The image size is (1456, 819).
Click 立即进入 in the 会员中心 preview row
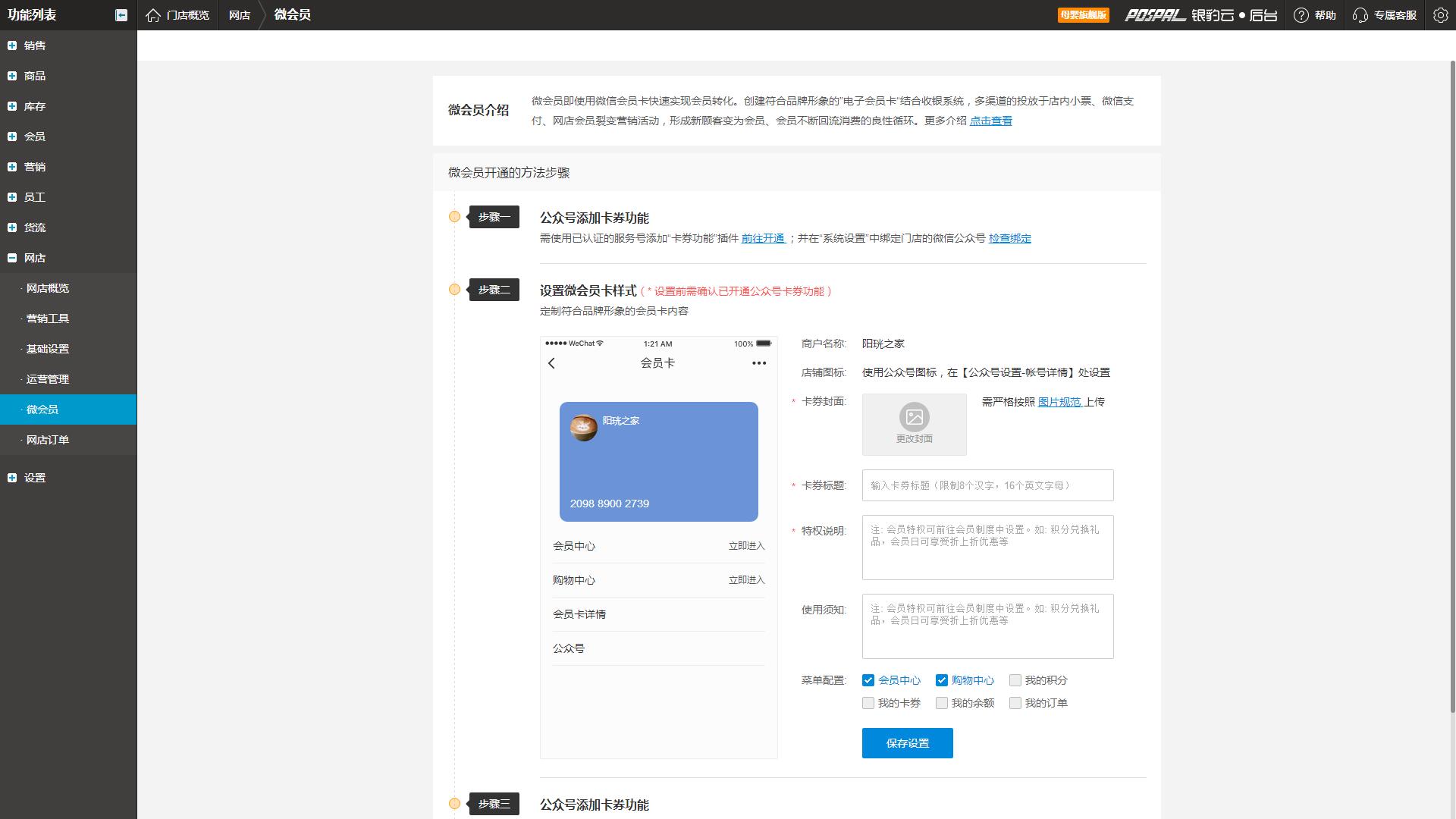pyautogui.click(x=747, y=546)
